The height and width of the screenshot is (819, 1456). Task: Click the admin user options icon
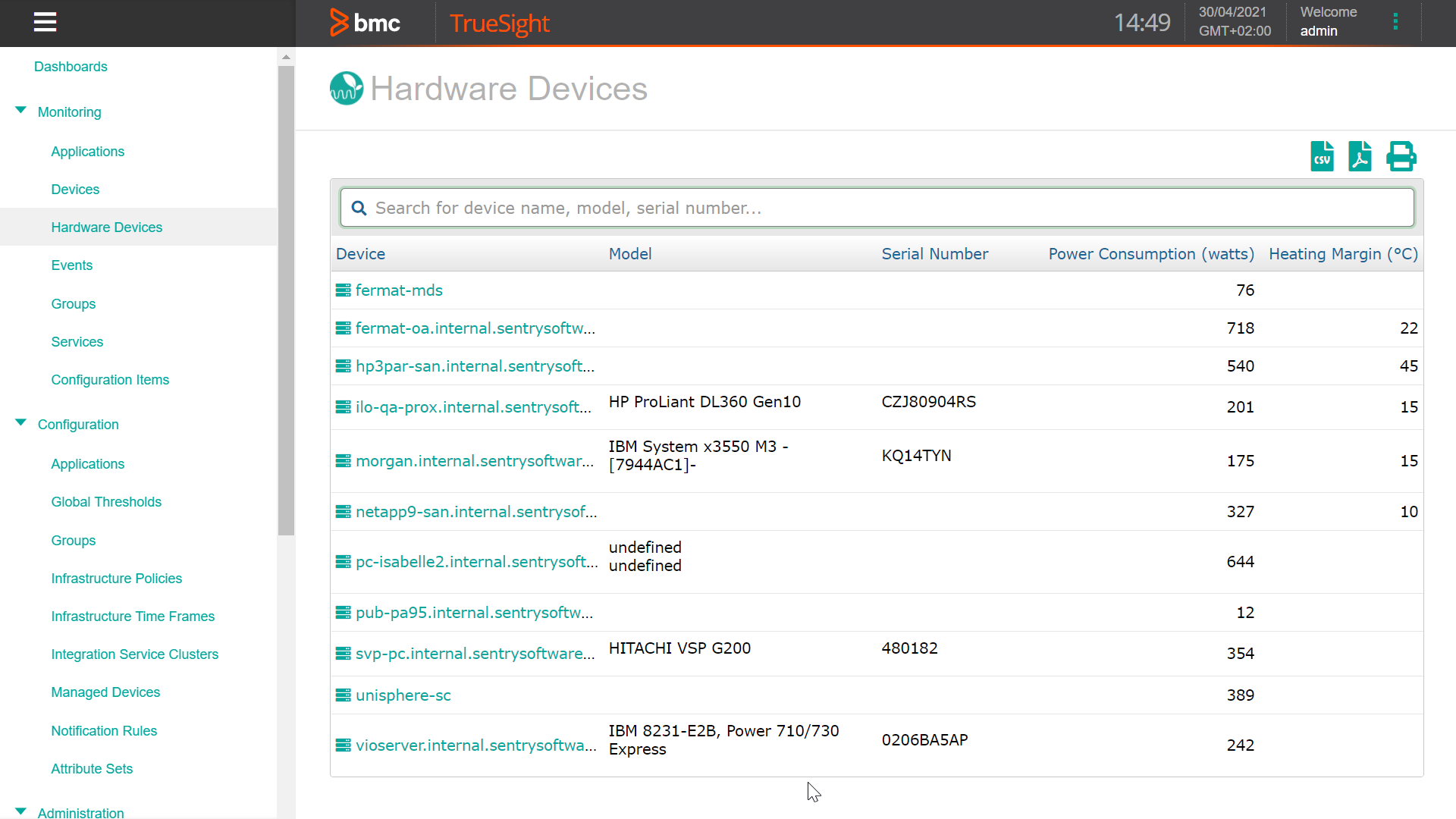(x=1395, y=21)
